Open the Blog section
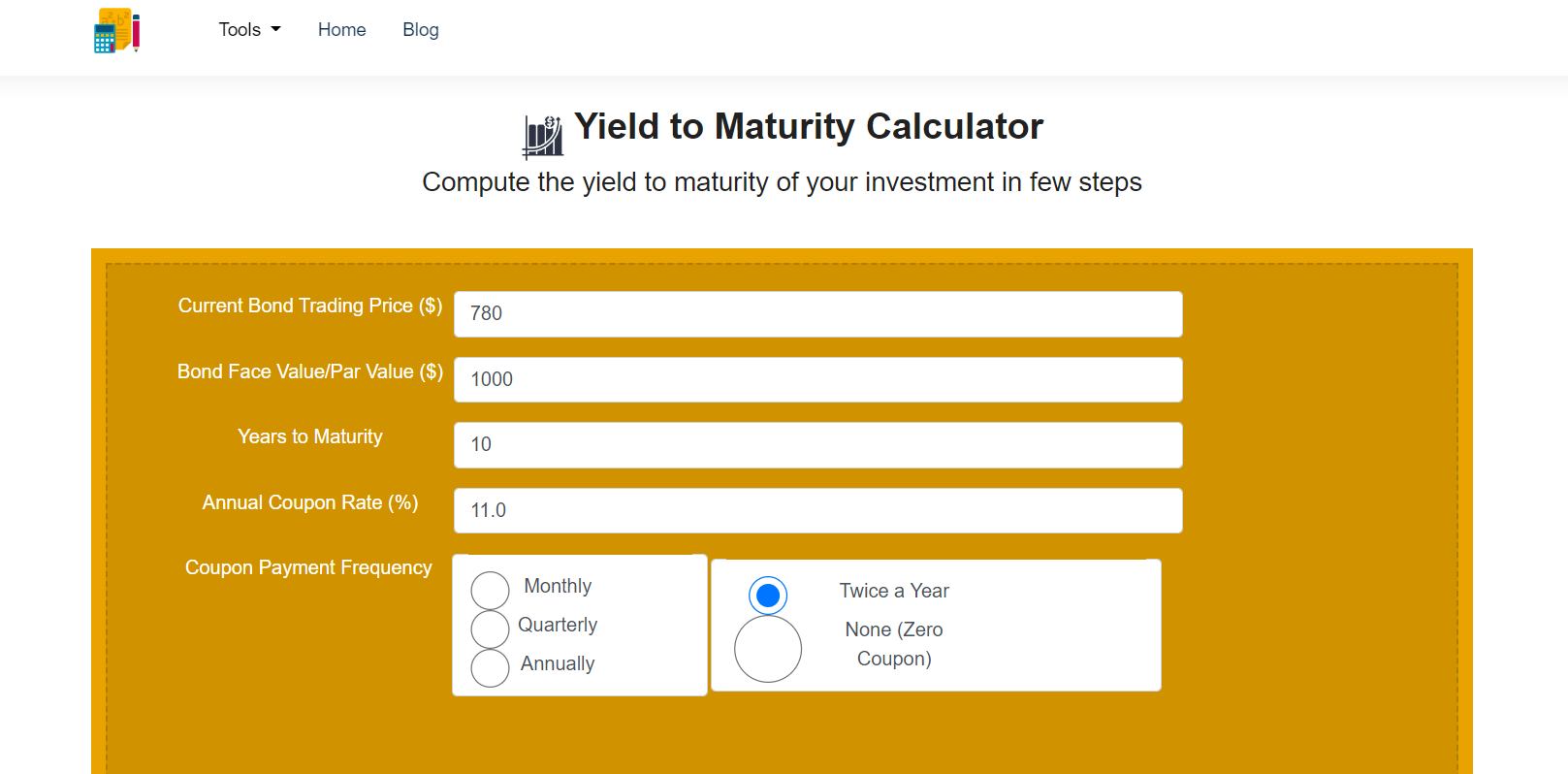The height and width of the screenshot is (774, 1568). point(420,30)
